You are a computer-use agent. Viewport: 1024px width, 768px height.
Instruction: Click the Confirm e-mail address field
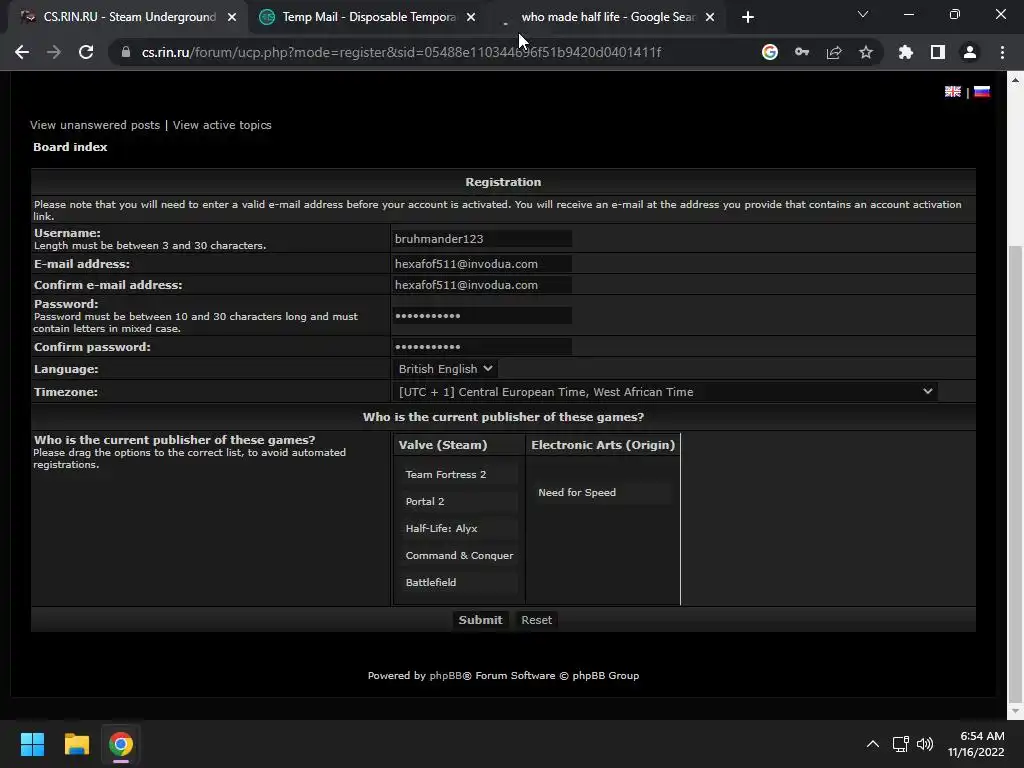pos(482,285)
